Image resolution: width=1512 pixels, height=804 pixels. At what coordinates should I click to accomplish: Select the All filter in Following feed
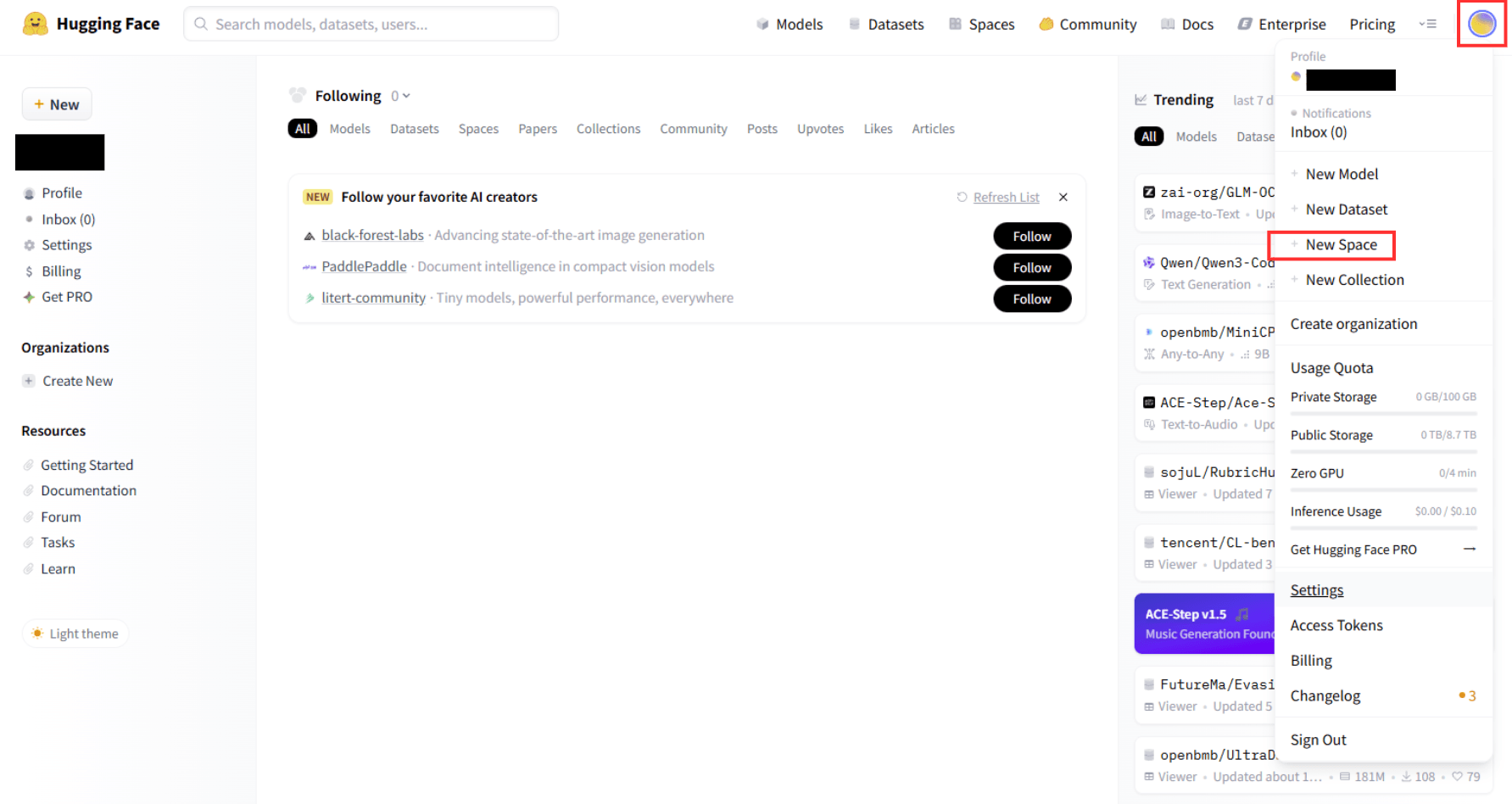(302, 129)
